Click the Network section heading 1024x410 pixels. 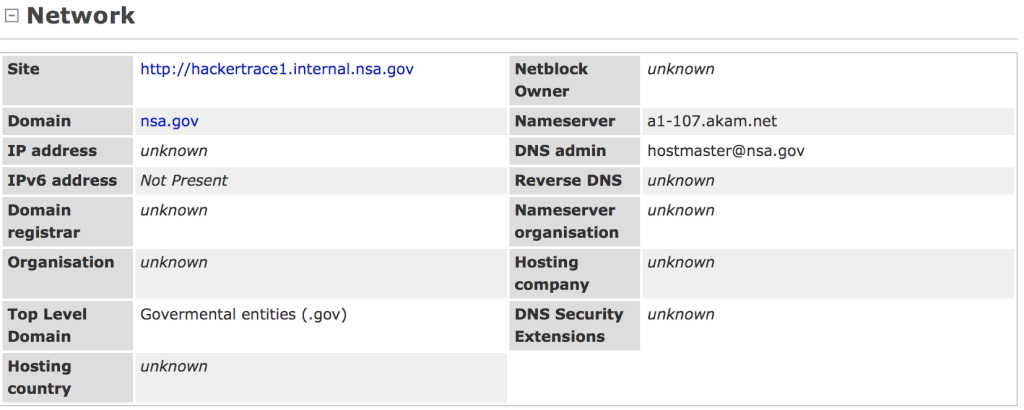pyautogui.click(x=80, y=16)
